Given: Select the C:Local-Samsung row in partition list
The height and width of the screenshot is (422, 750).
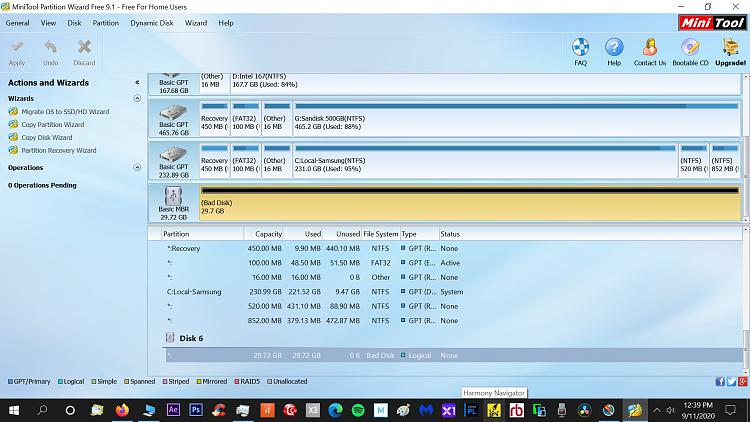Looking at the screenshot, I should click(452, 291).
